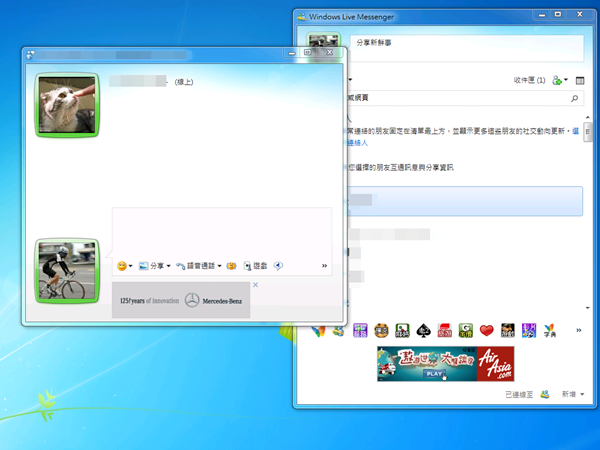Click the speaker icon in chat toolbar

[x=278, y=266]
